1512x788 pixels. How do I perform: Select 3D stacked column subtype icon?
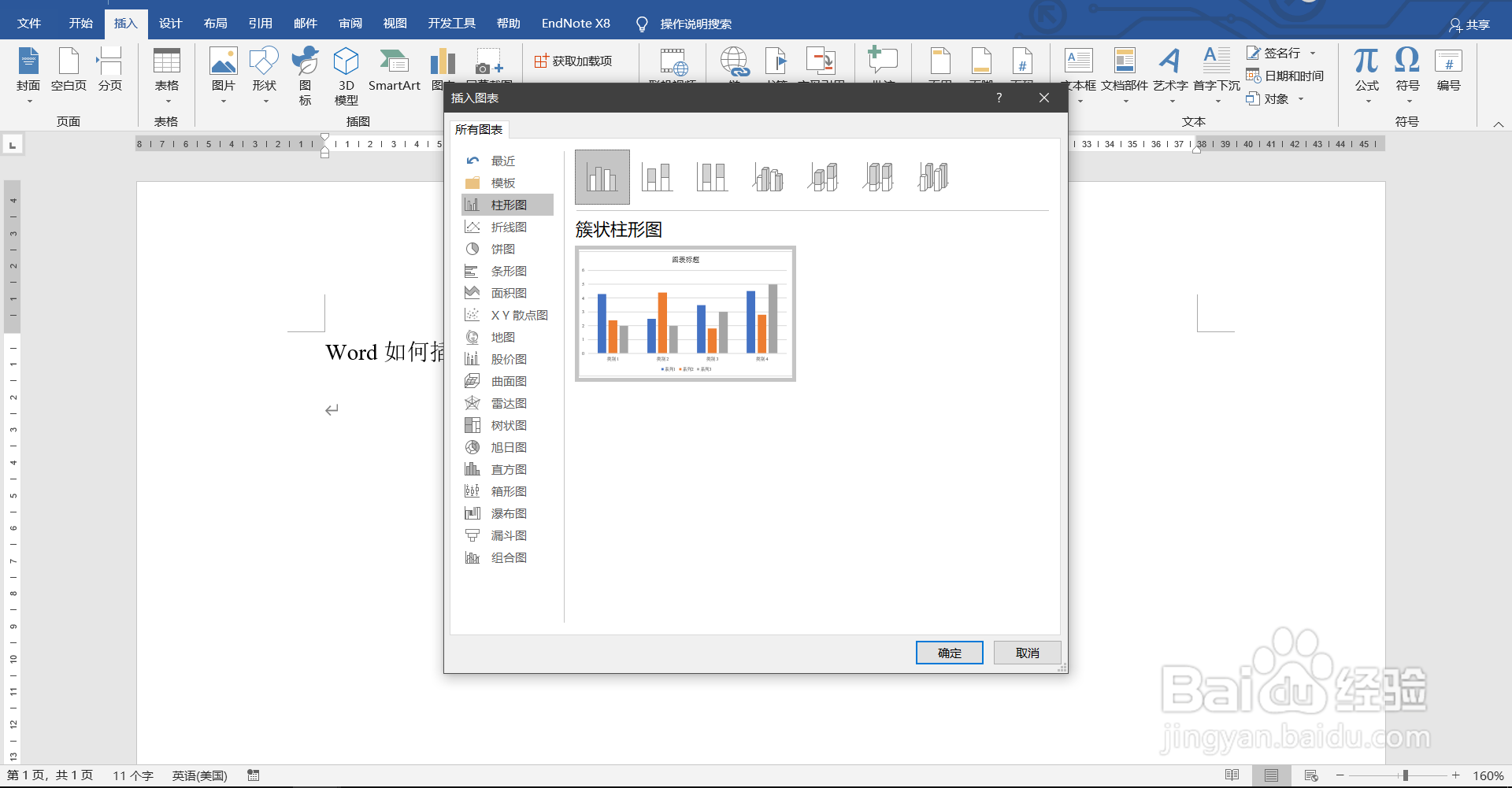tap(823, 177)
